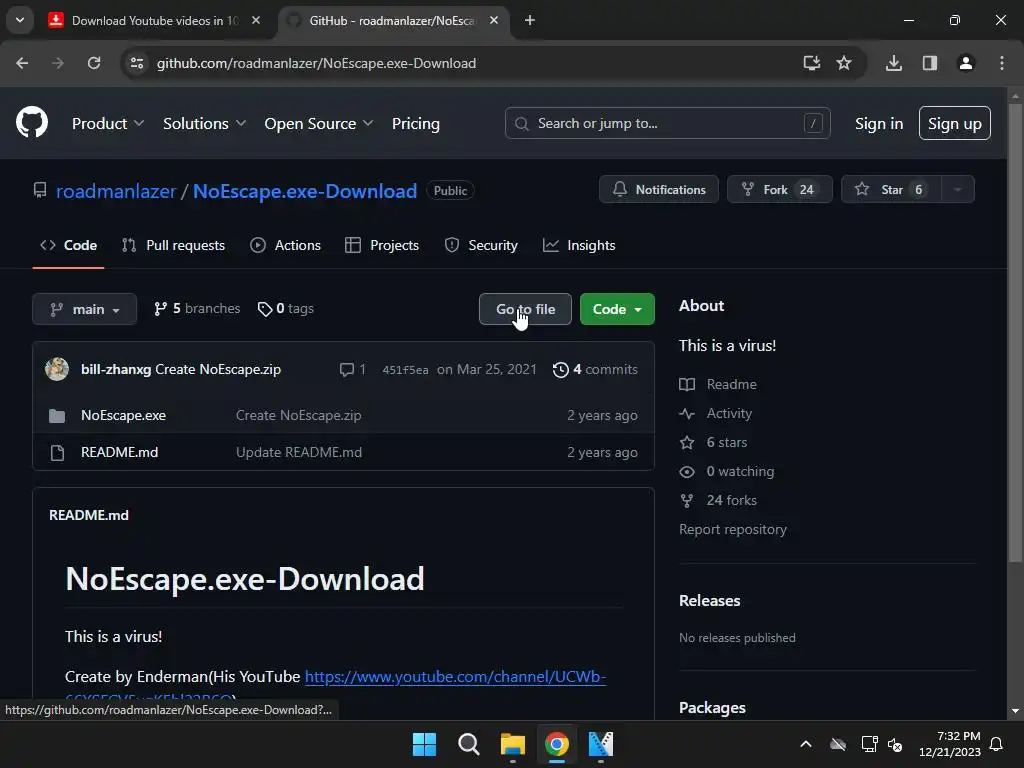Switch to Pull requests tab
This screenshot has width=1024, height=768.
pyautogui.click(x=173, y=246)
